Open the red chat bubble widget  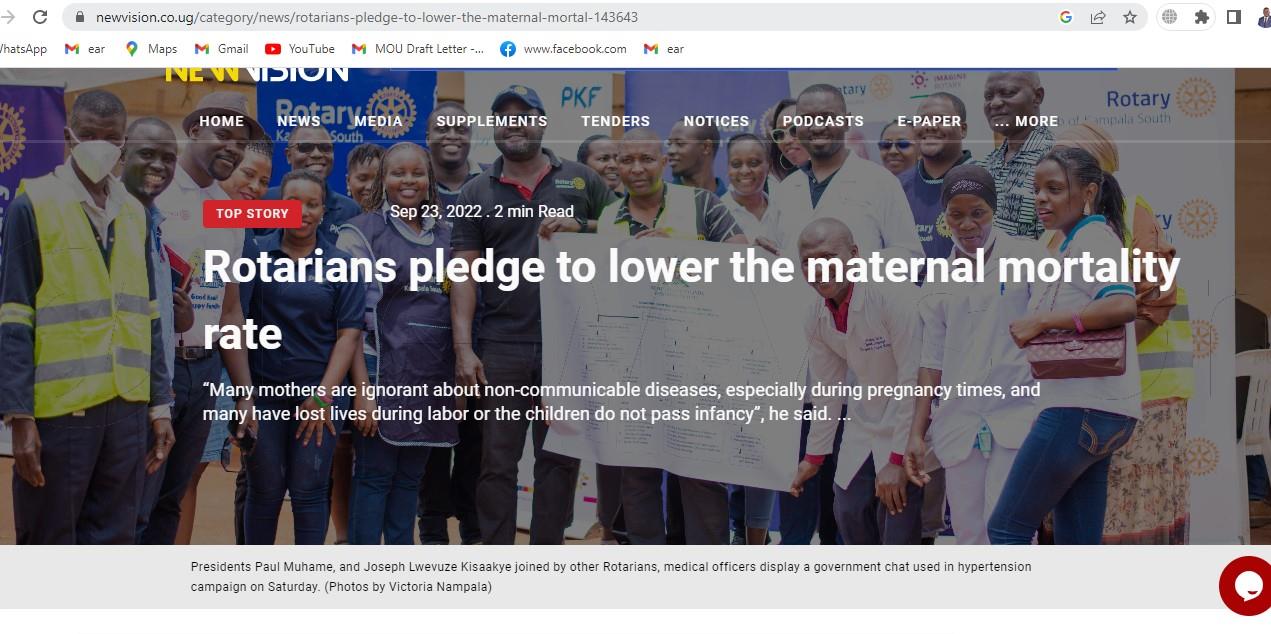pyautogui.click(x=1246, y=586)
